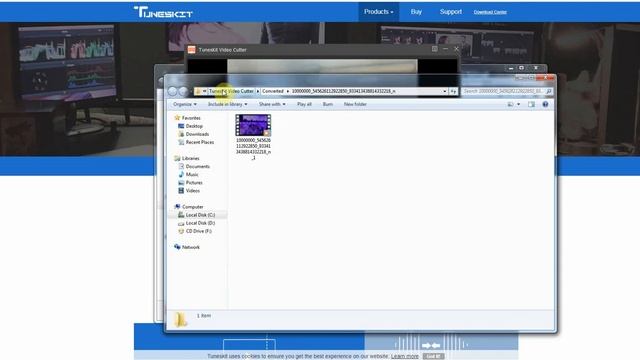Screen dimensions: 640x360
Task: Open CD Drive (F:)
Action: [198, 231]
